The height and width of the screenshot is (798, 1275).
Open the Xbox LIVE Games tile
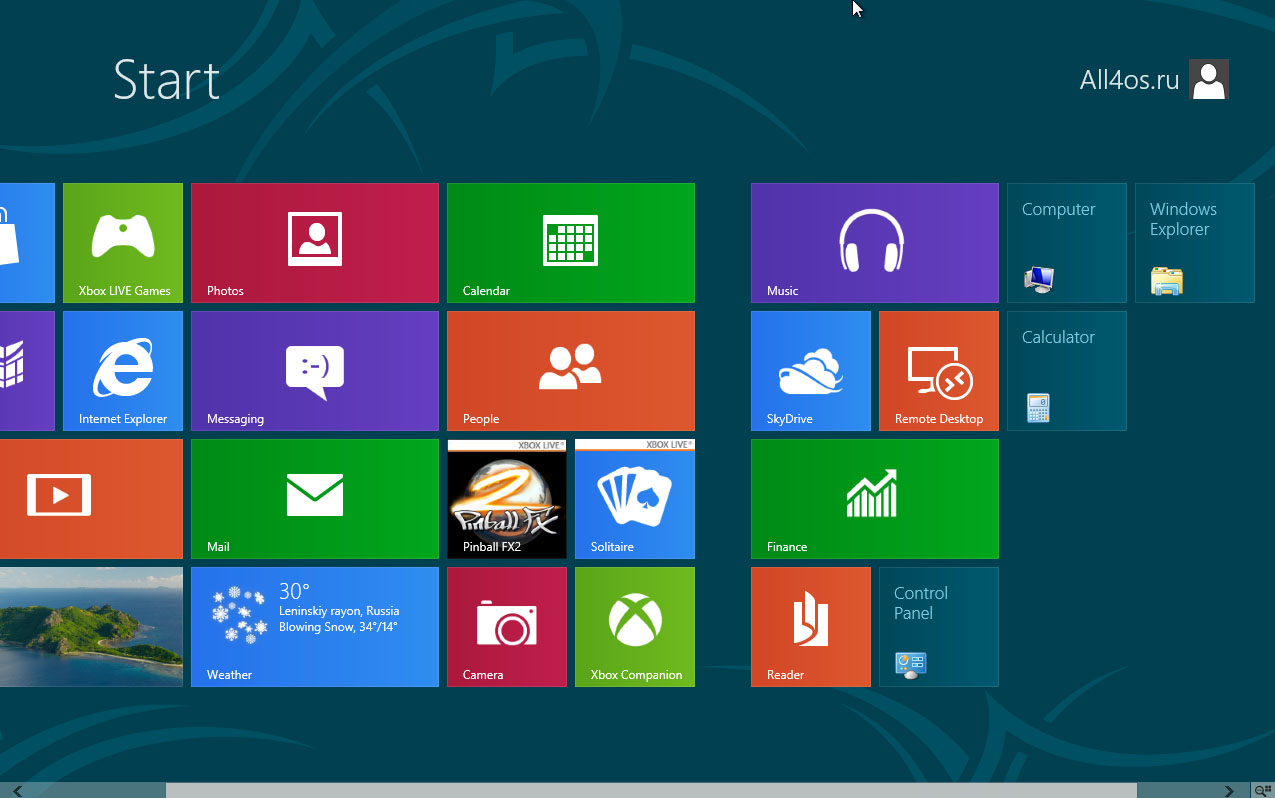(123, 243)
